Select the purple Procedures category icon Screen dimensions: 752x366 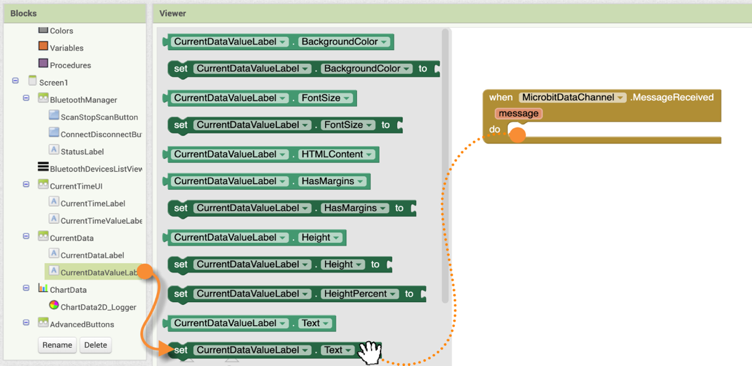pyautogui.click(x=43, y=64)
